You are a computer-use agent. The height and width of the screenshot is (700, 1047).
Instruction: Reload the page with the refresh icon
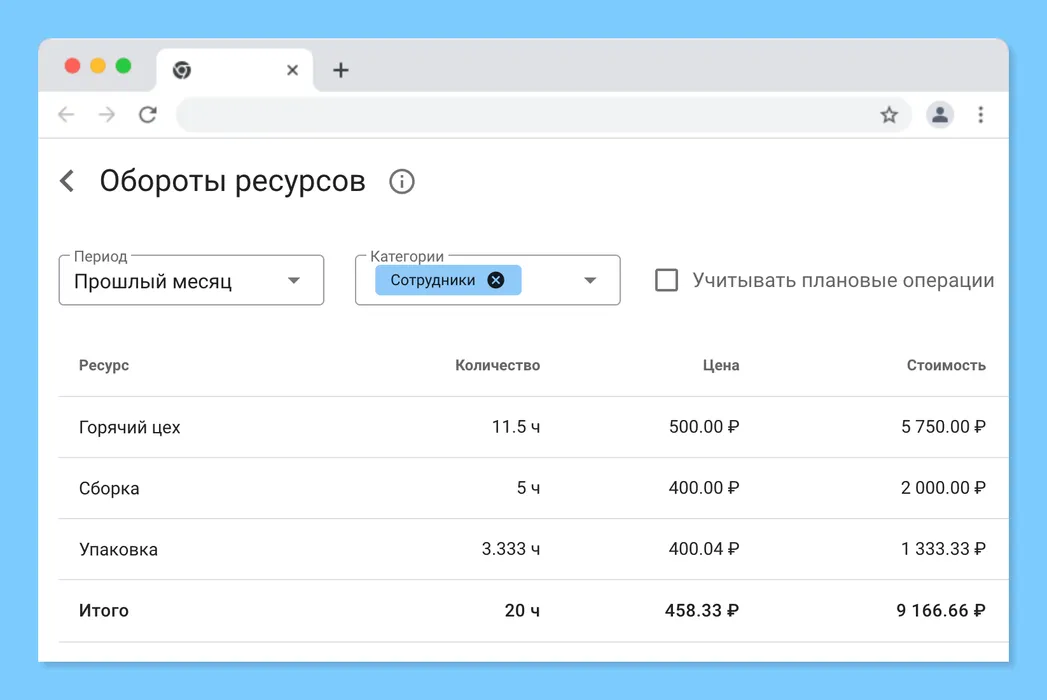click(x=148, y=115)
